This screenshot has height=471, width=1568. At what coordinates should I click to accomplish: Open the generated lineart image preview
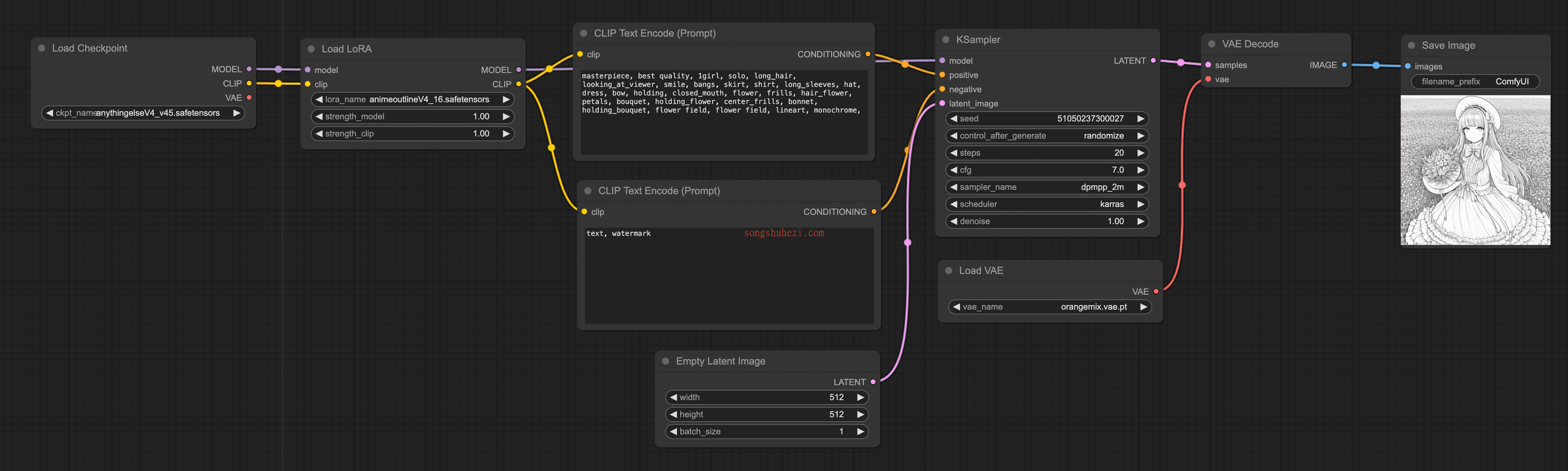1475,170
